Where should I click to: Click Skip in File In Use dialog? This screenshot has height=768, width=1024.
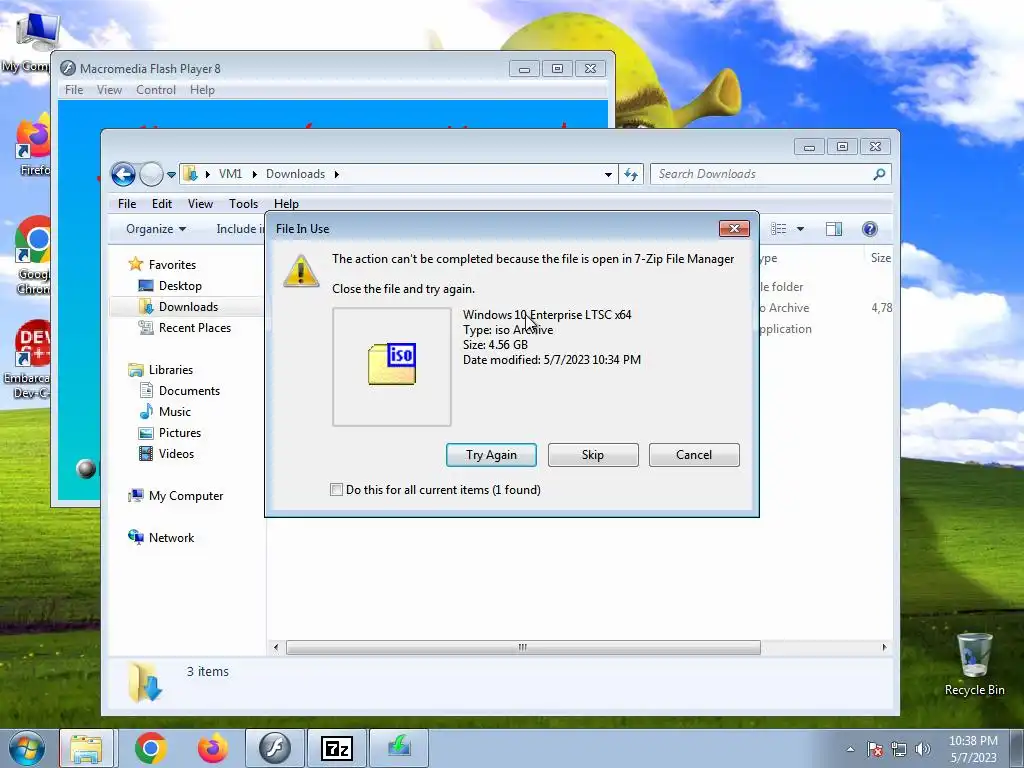tap(593, 455)
